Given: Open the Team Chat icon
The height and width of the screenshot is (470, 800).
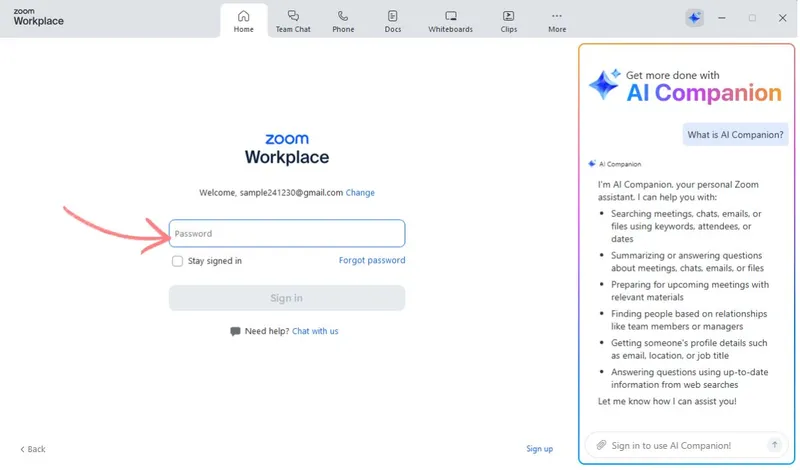Looking at the screenshot, I should (293, 17).
